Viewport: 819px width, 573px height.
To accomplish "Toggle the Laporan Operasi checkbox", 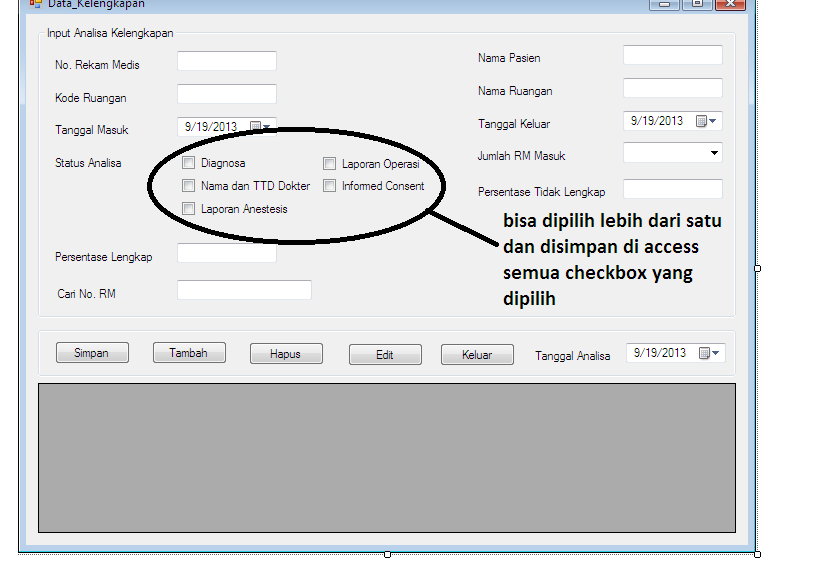I will (x=329, y=163).
